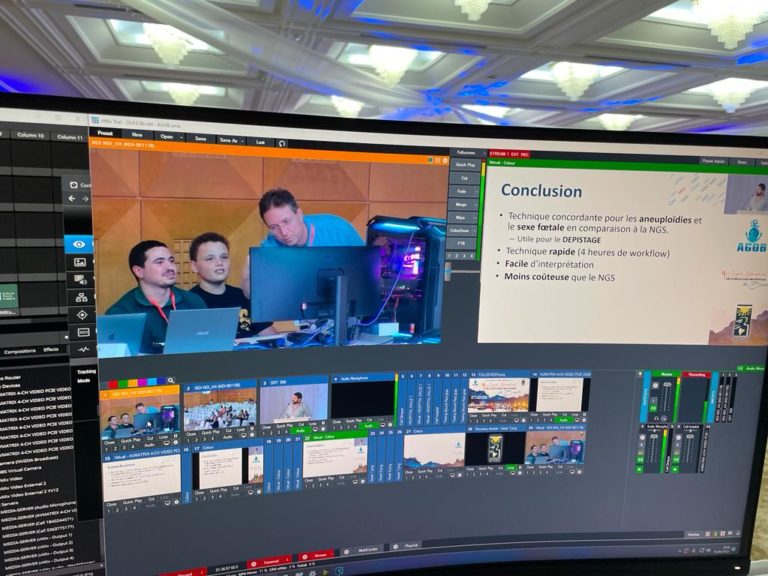Click the target icon in left sidebar
The width and height of the screenshot is (768, 576).
[81, 314]
